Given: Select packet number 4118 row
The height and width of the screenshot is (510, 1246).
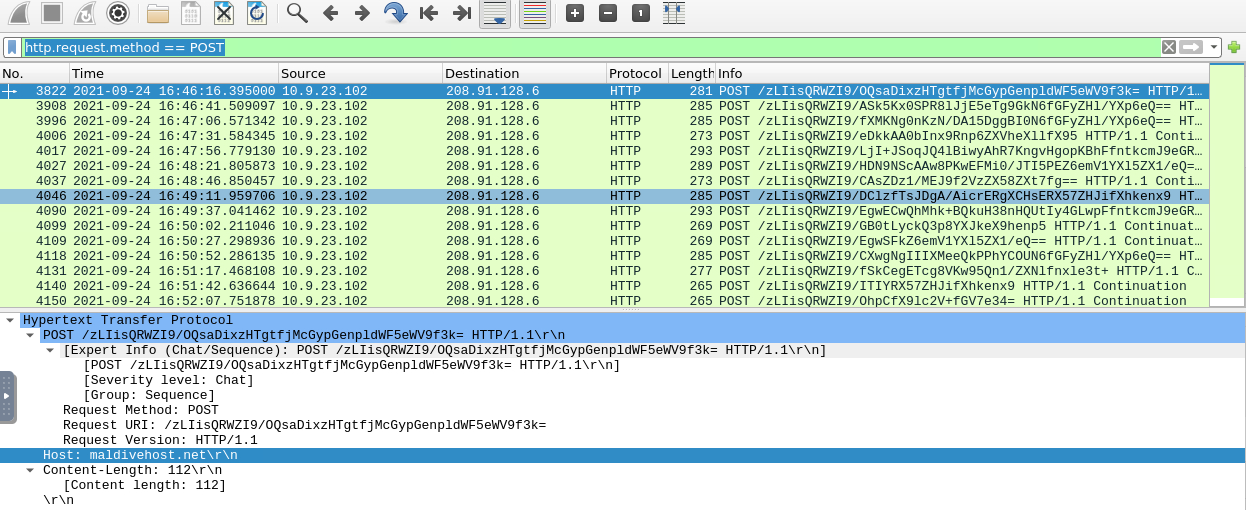Looking at the screenshot, I should (604, 255).
